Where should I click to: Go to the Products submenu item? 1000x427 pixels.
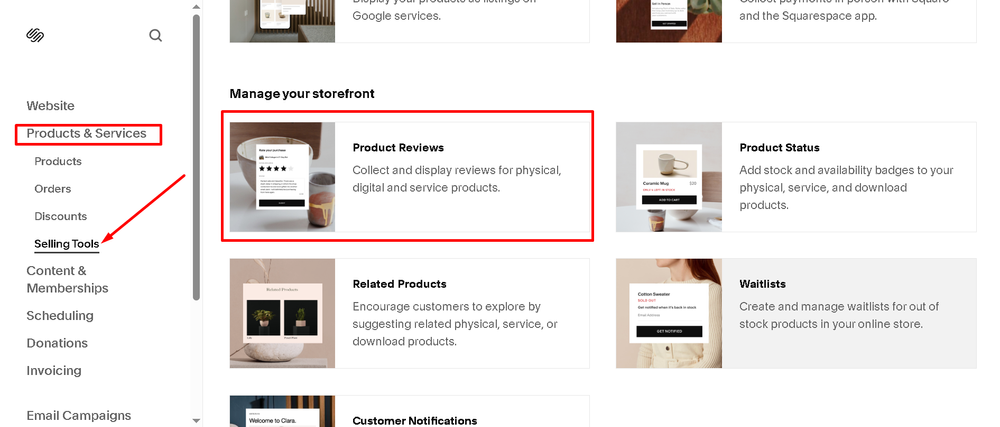pos(58,161)
